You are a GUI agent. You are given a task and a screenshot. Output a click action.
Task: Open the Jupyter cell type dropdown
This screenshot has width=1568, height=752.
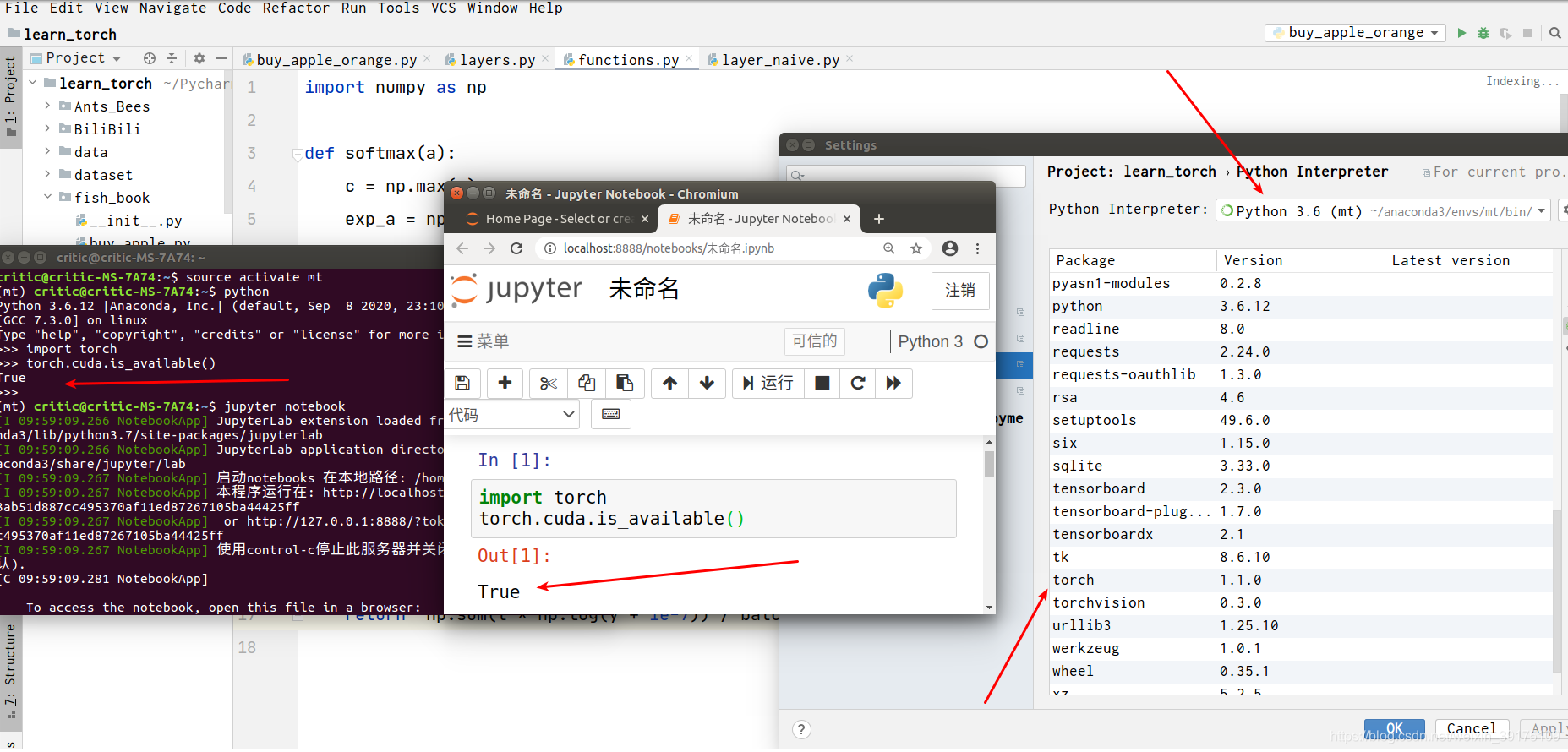(x=512, y=414)
